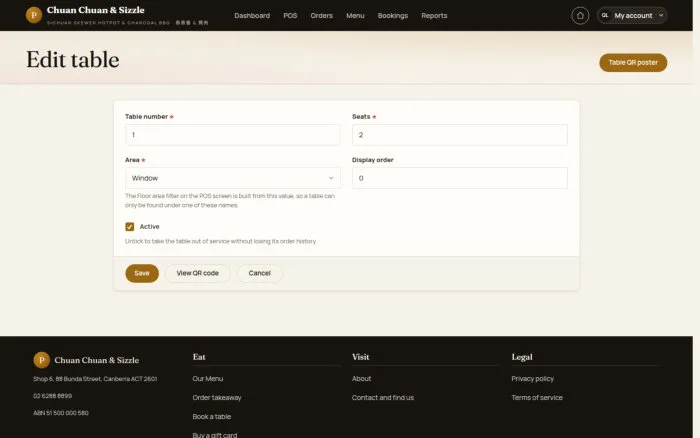
Task: Click the phone number 02 6288 8899
Action: pos(52,396)
